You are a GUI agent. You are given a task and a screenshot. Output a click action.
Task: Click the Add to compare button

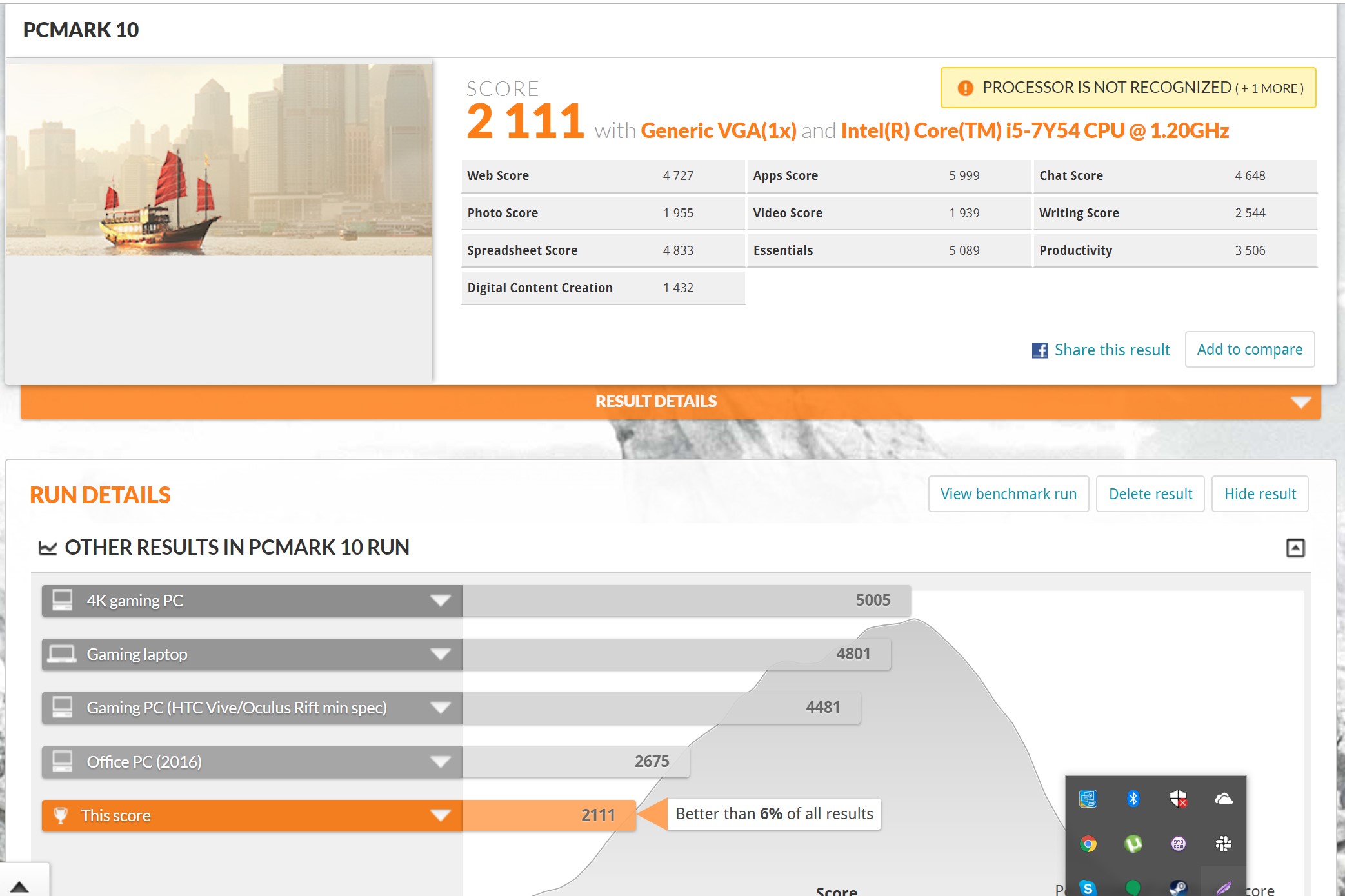1250,350
